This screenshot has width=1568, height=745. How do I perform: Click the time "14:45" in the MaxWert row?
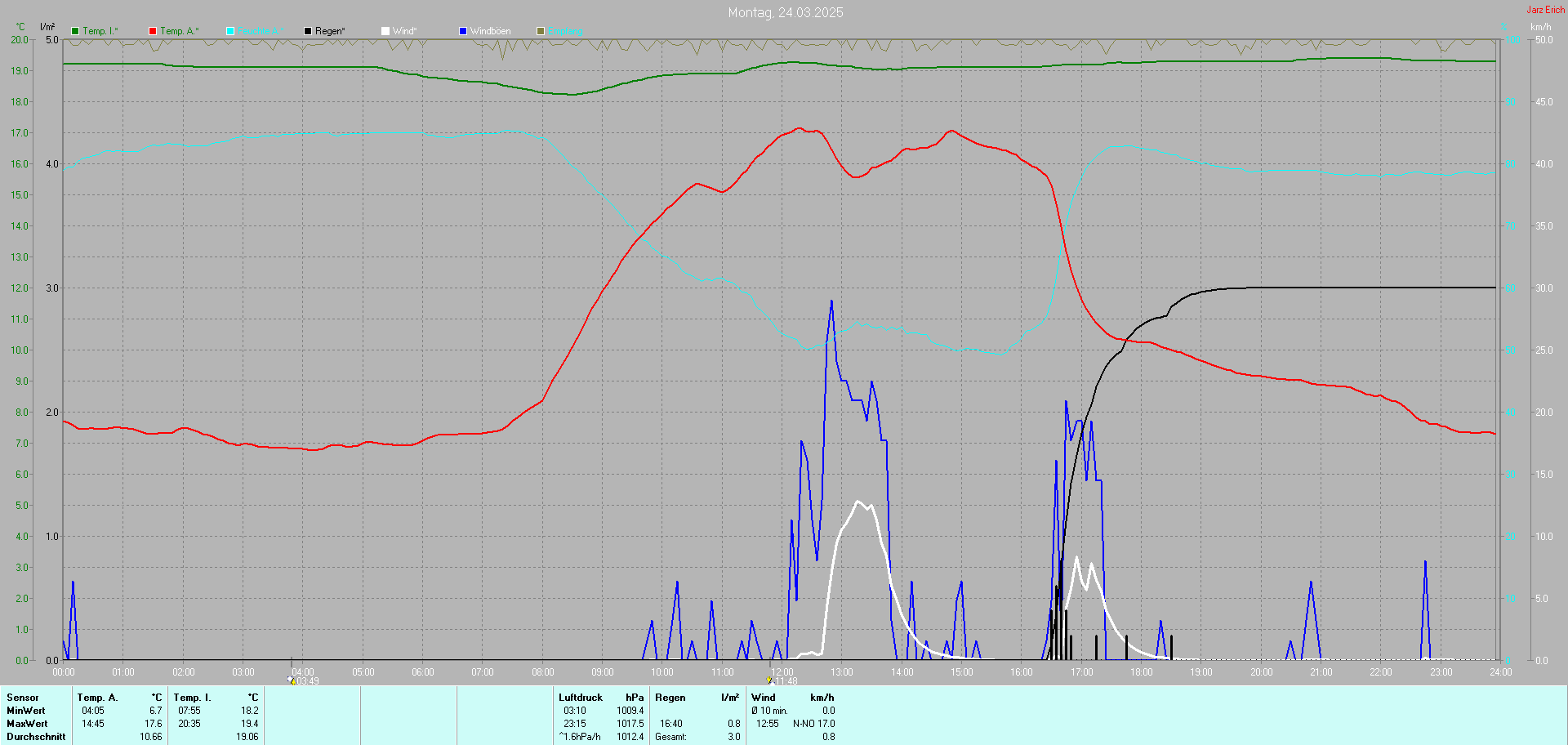click(x=93, y=724)
